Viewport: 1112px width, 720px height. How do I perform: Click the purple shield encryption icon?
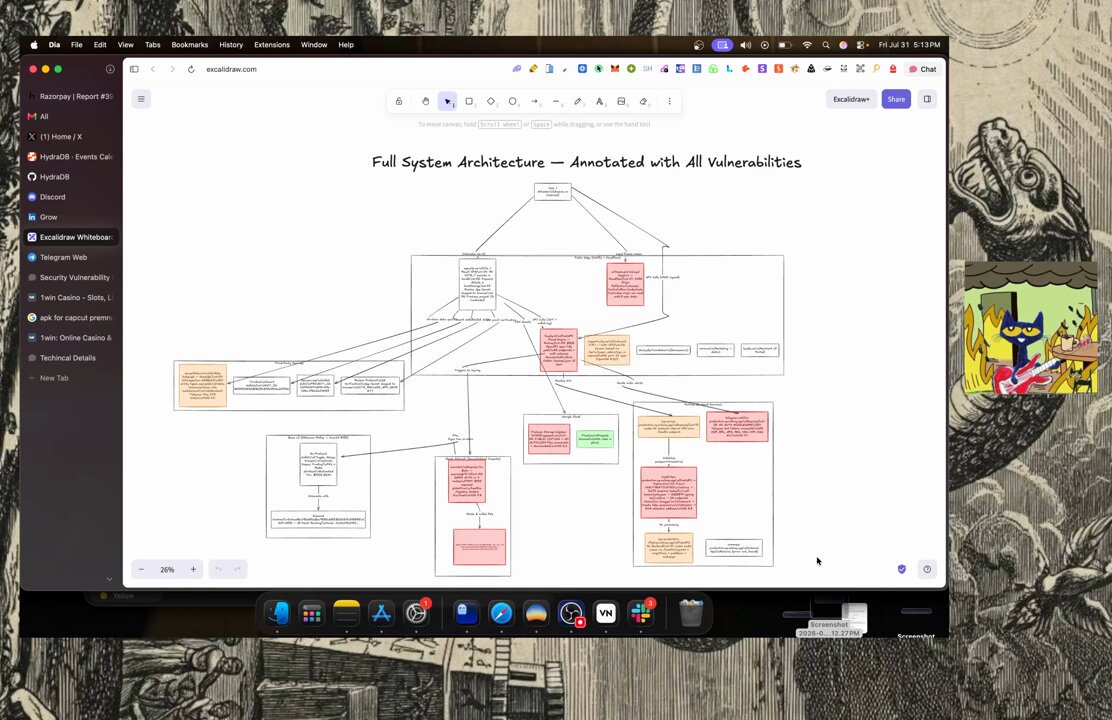pyautogui.click(x=902, y=569)
